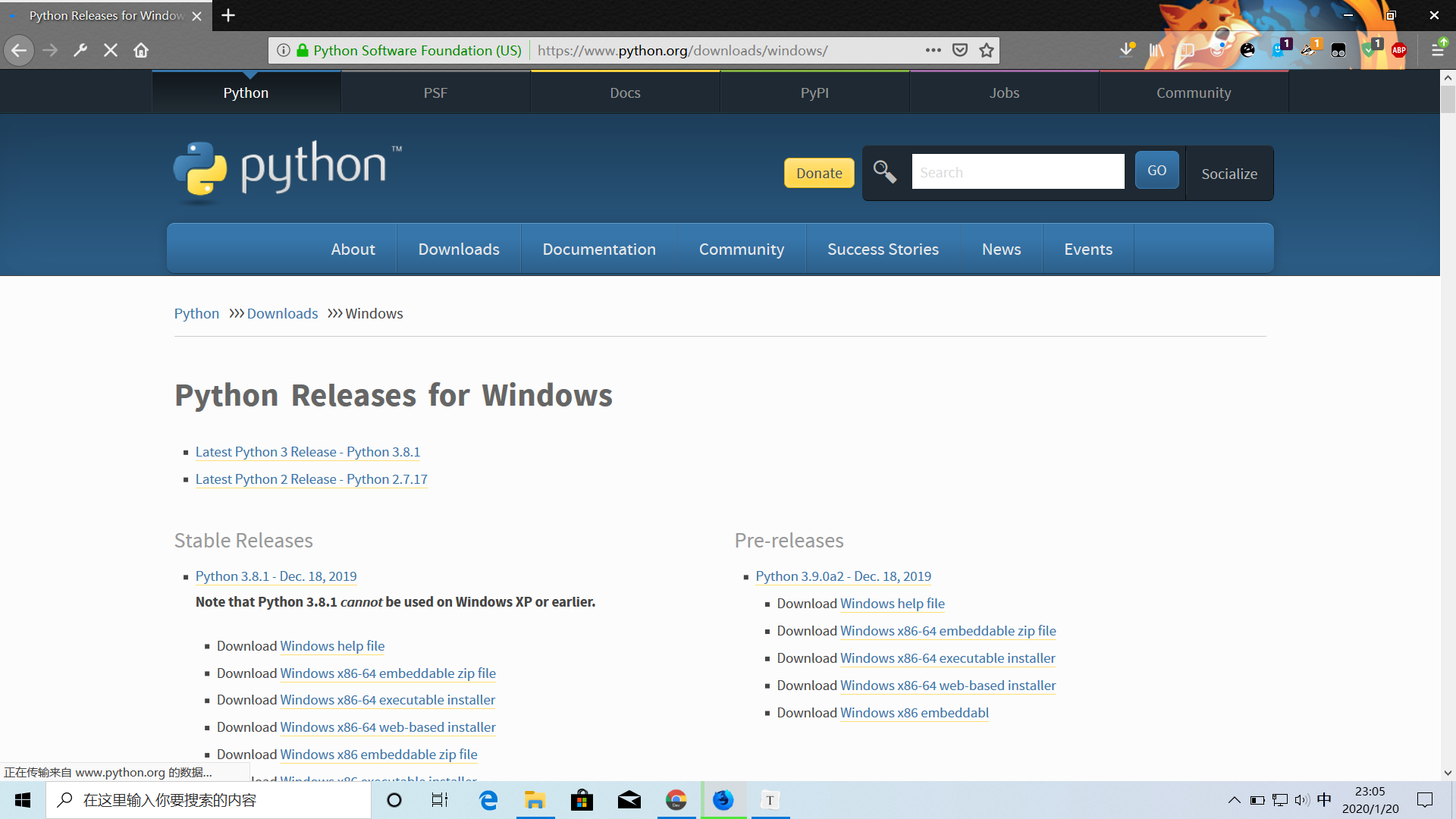Image resolution: width=1456 pixels, height=819 pixels.
Task: Open the black-and-white face extension icon
Action: [x=1248, y=51]
